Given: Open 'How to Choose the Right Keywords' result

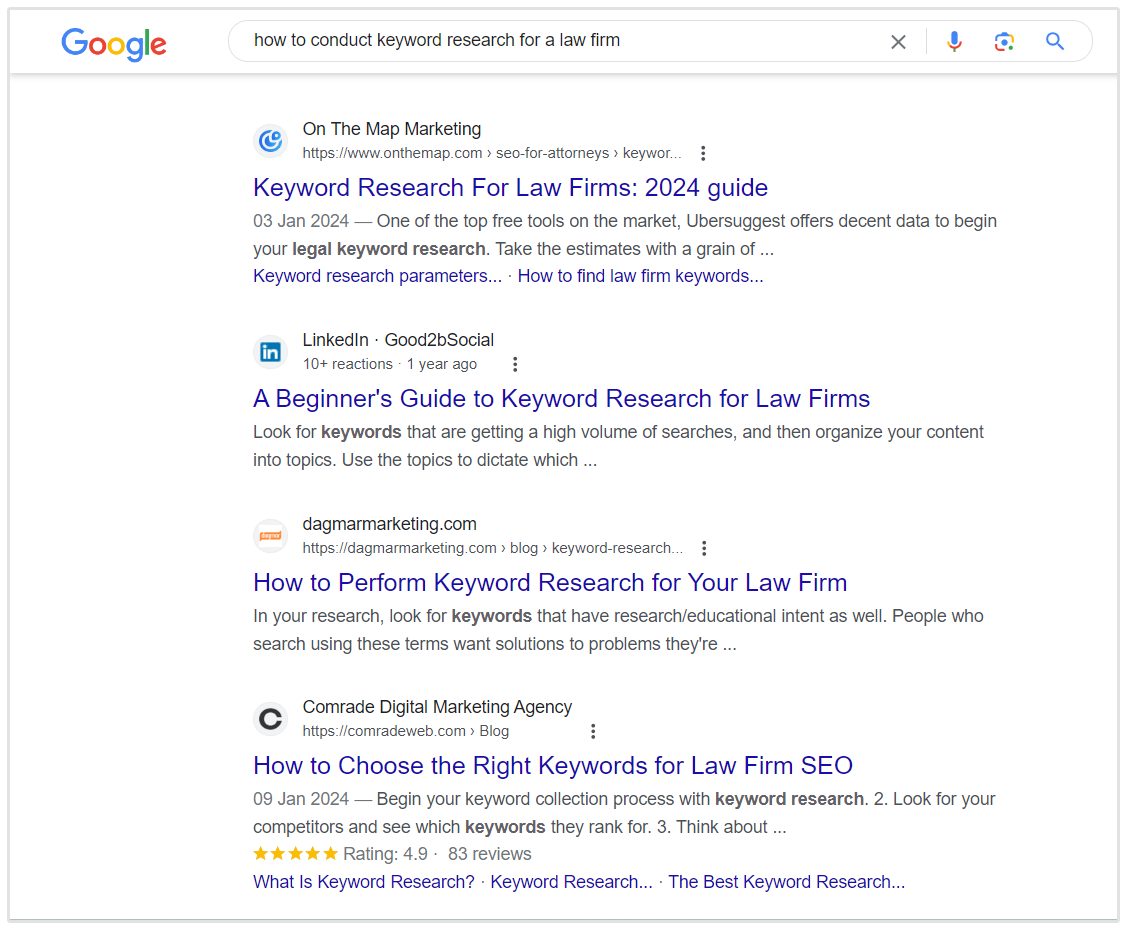Looking at the screenshot, I should coord(552,766).
